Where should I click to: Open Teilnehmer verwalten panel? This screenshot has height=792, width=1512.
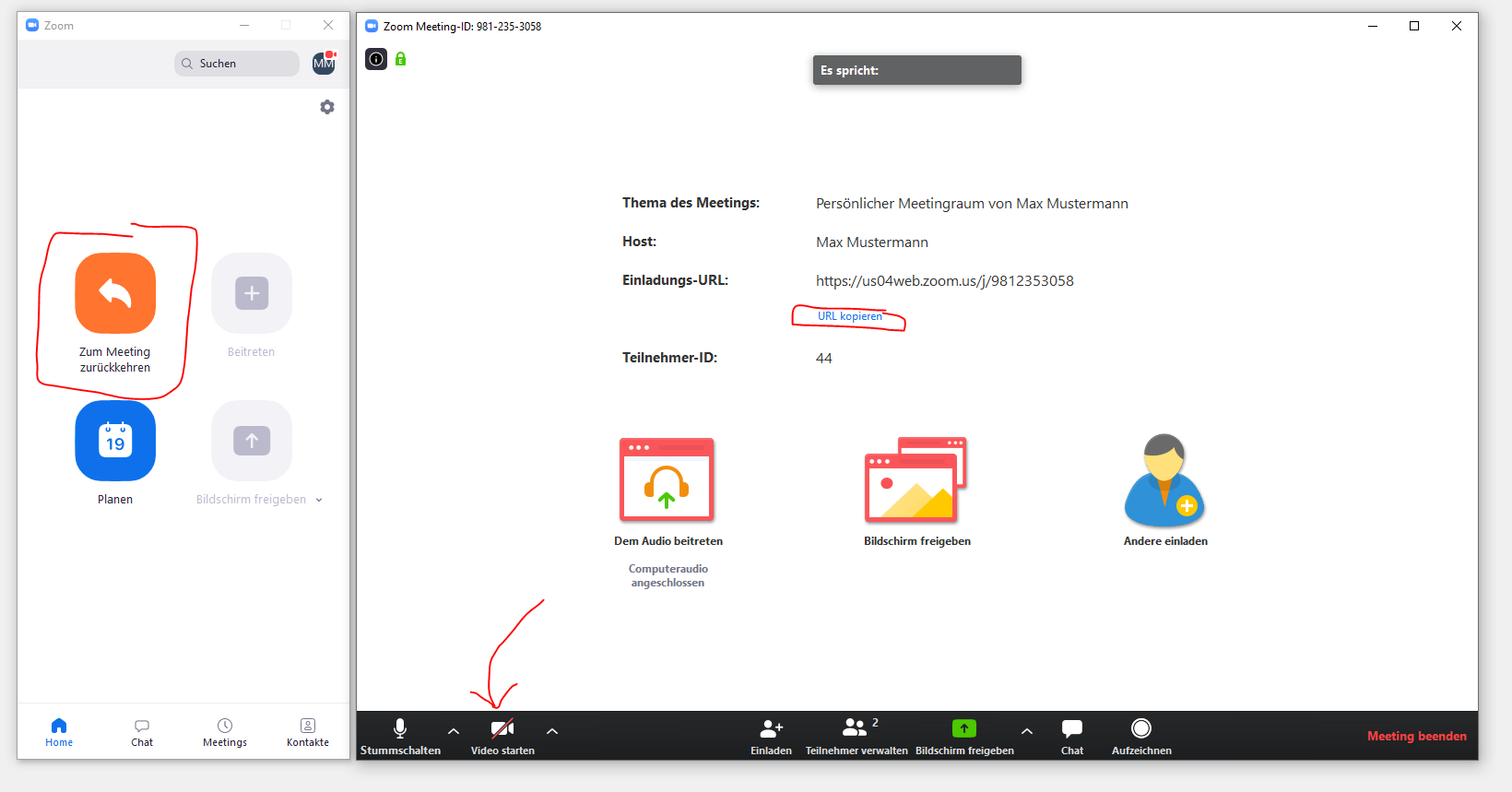(856, 737)
